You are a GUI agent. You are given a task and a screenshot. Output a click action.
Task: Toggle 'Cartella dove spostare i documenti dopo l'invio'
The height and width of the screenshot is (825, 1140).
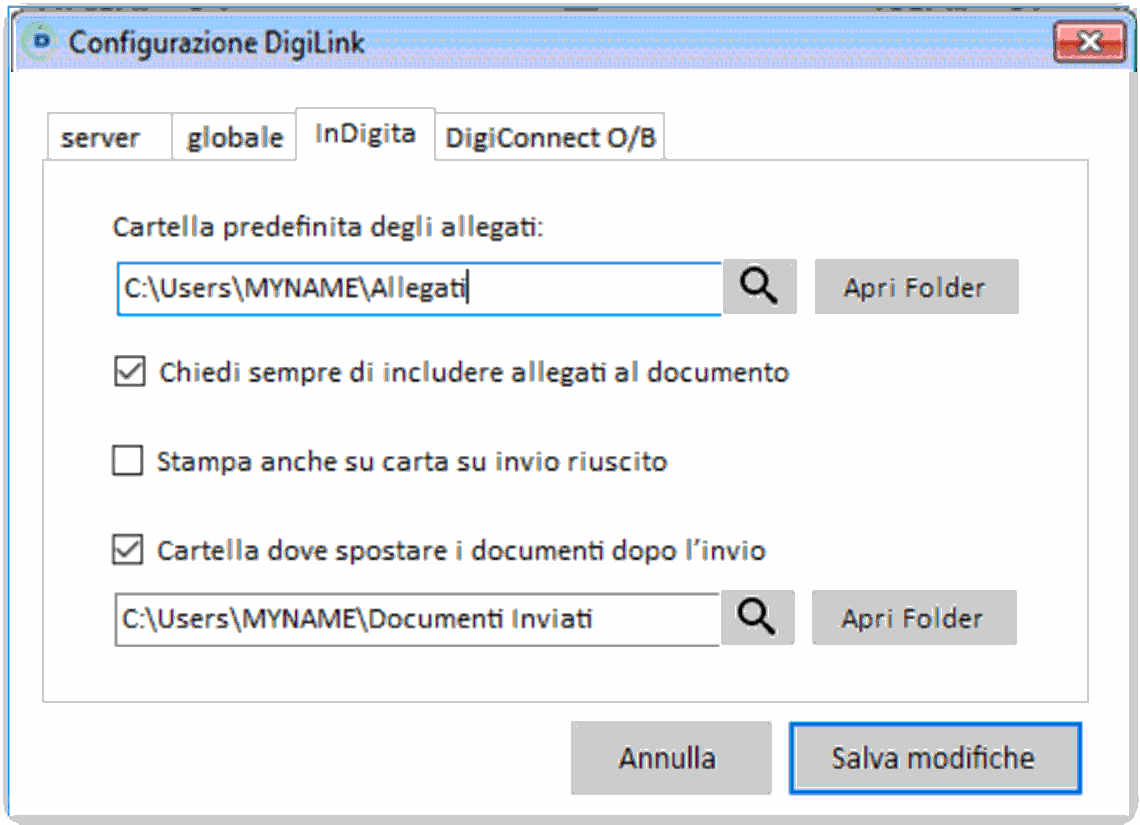128,550
